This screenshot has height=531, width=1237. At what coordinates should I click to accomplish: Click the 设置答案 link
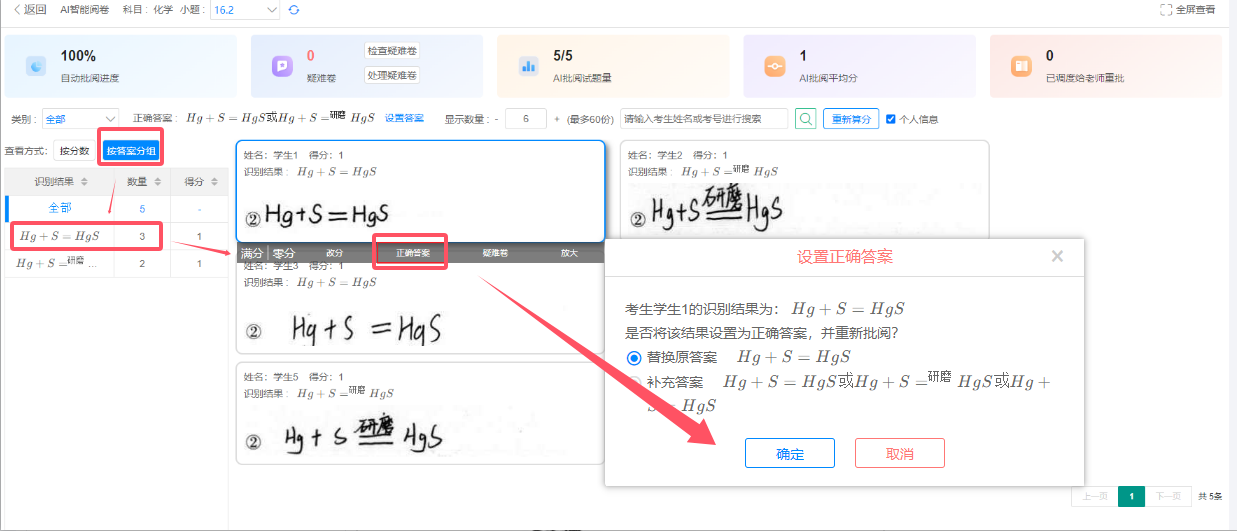pyautogui.click(x=404, y=119)
